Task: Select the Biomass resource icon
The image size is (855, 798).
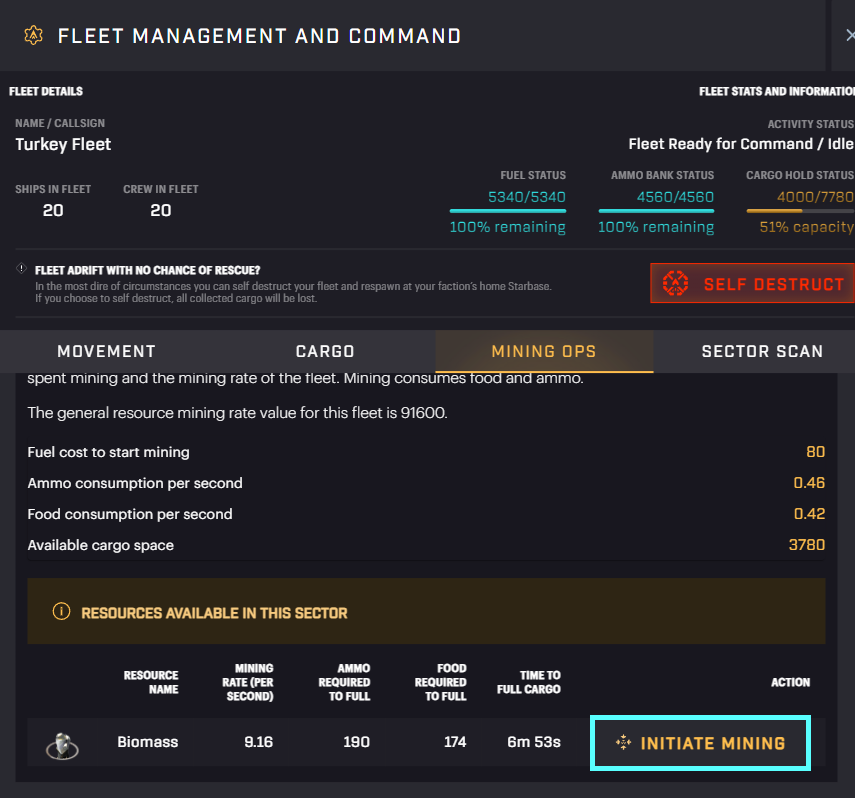Action: click(62, 743)
